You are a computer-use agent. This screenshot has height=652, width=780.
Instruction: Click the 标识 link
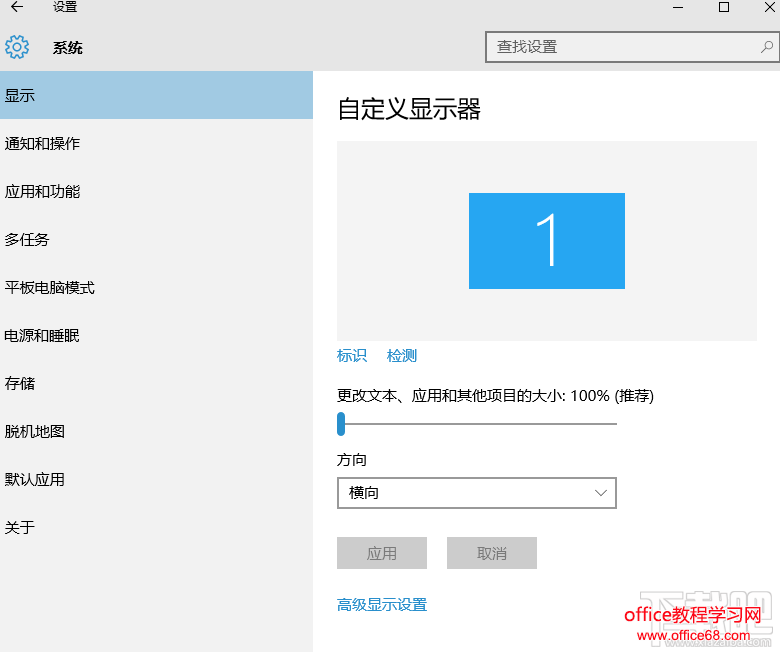point(352,356)
